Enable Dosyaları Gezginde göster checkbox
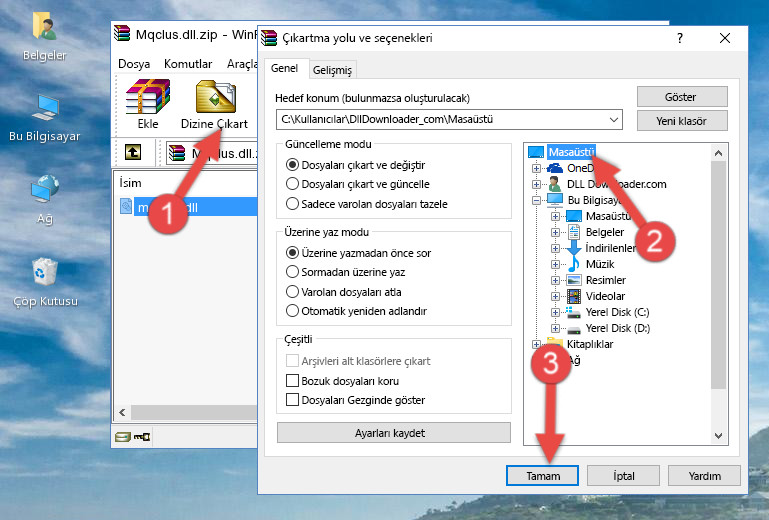Image resolution: width=769 pixels, height=520 pixels. tap(292, 400)
